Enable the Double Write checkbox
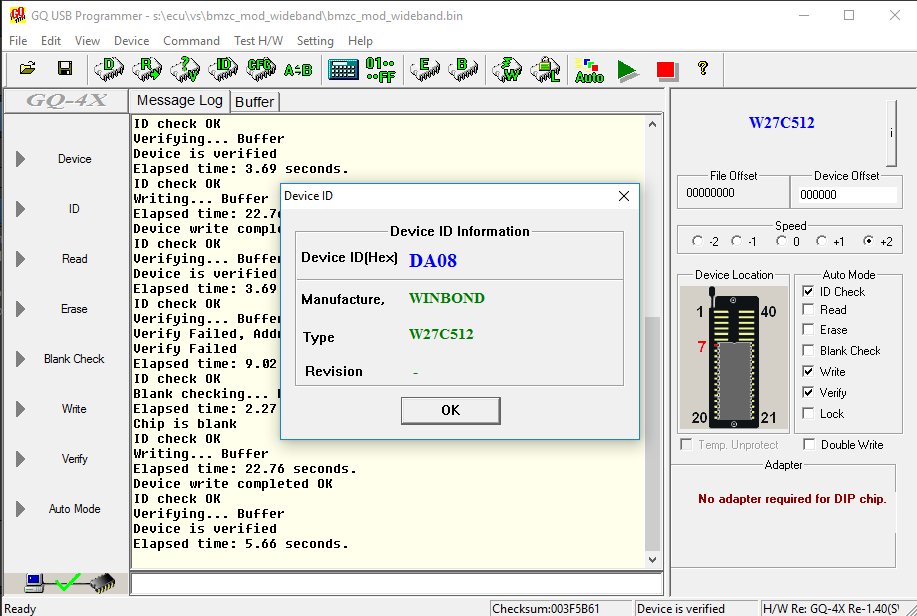Image resolution: width=917 pixels, height=616 pixels. pos(809,445)
